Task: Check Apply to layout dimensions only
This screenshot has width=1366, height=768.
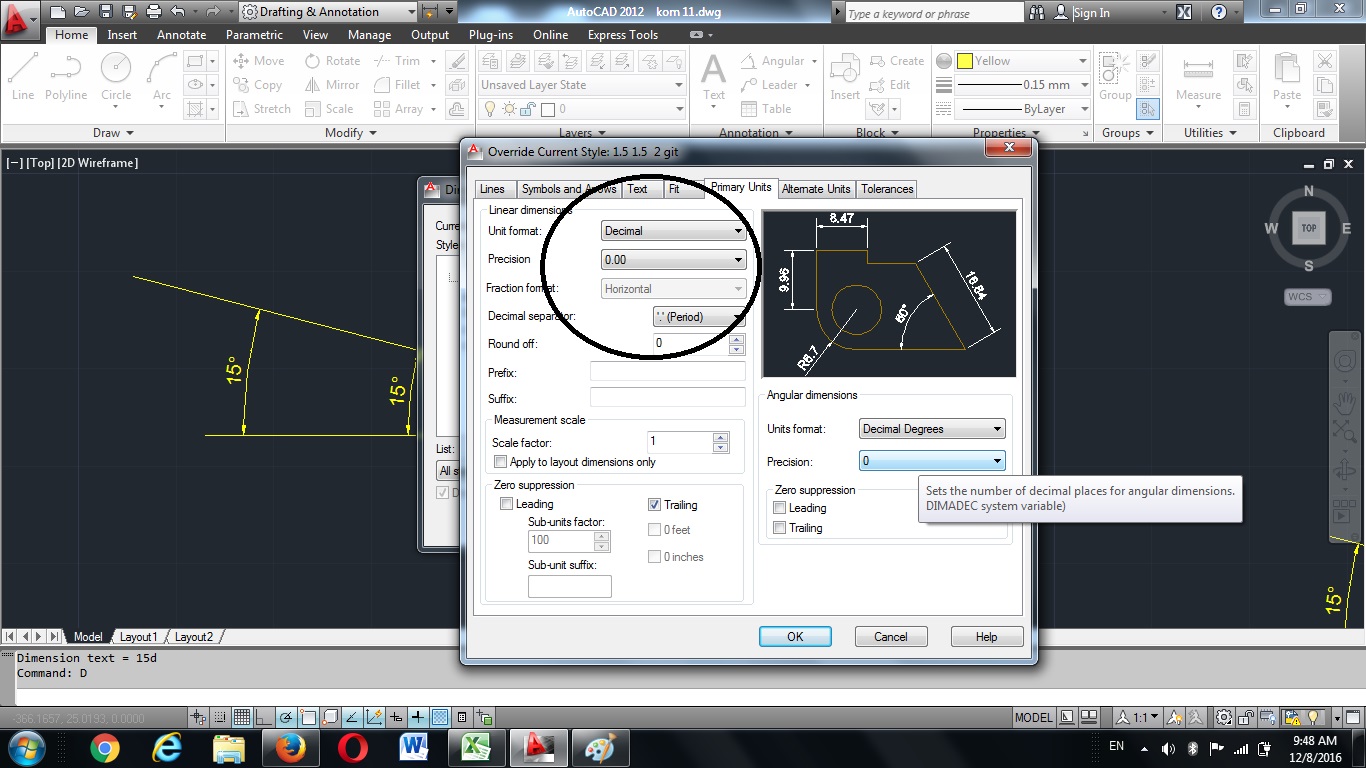Action: click(x=501, y=462)
